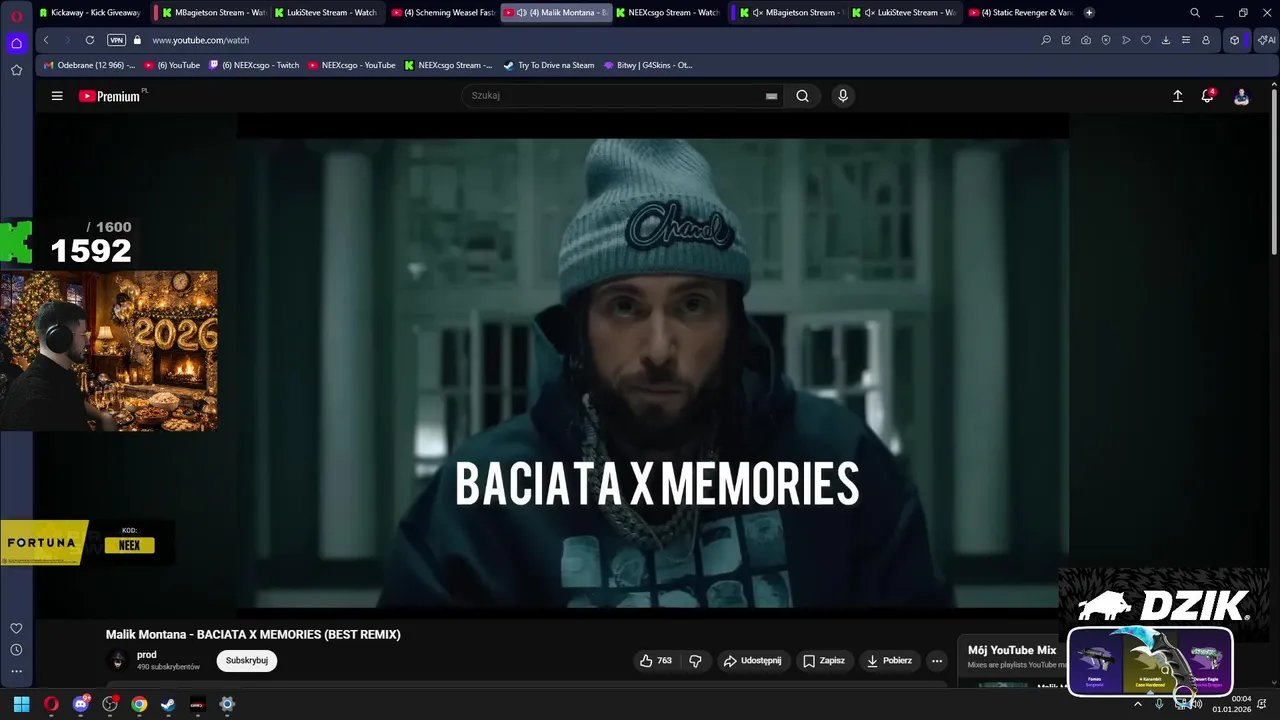Click the Udostępnij share button

coord(753,660)
